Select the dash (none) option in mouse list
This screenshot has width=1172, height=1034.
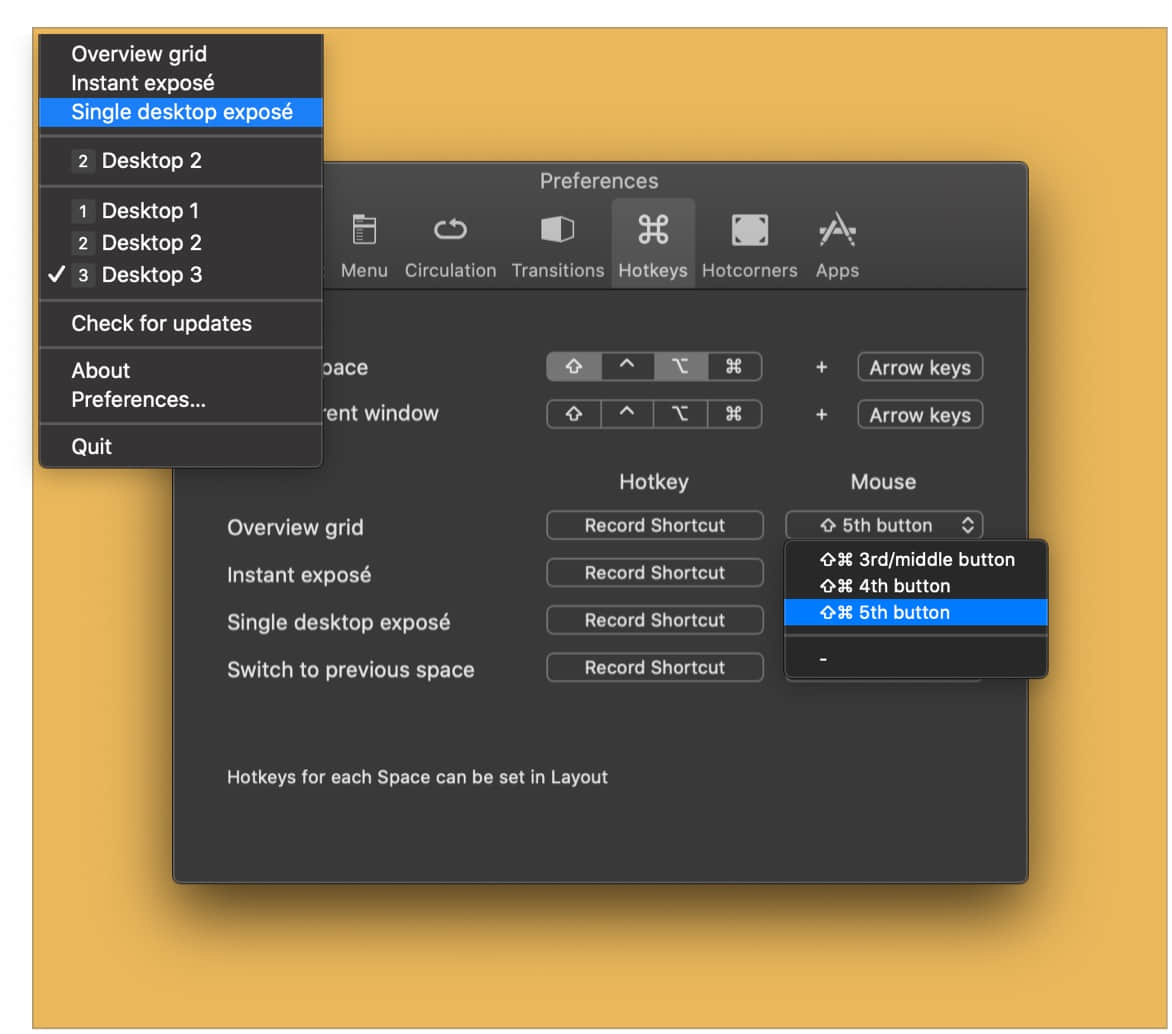(916, 659)
